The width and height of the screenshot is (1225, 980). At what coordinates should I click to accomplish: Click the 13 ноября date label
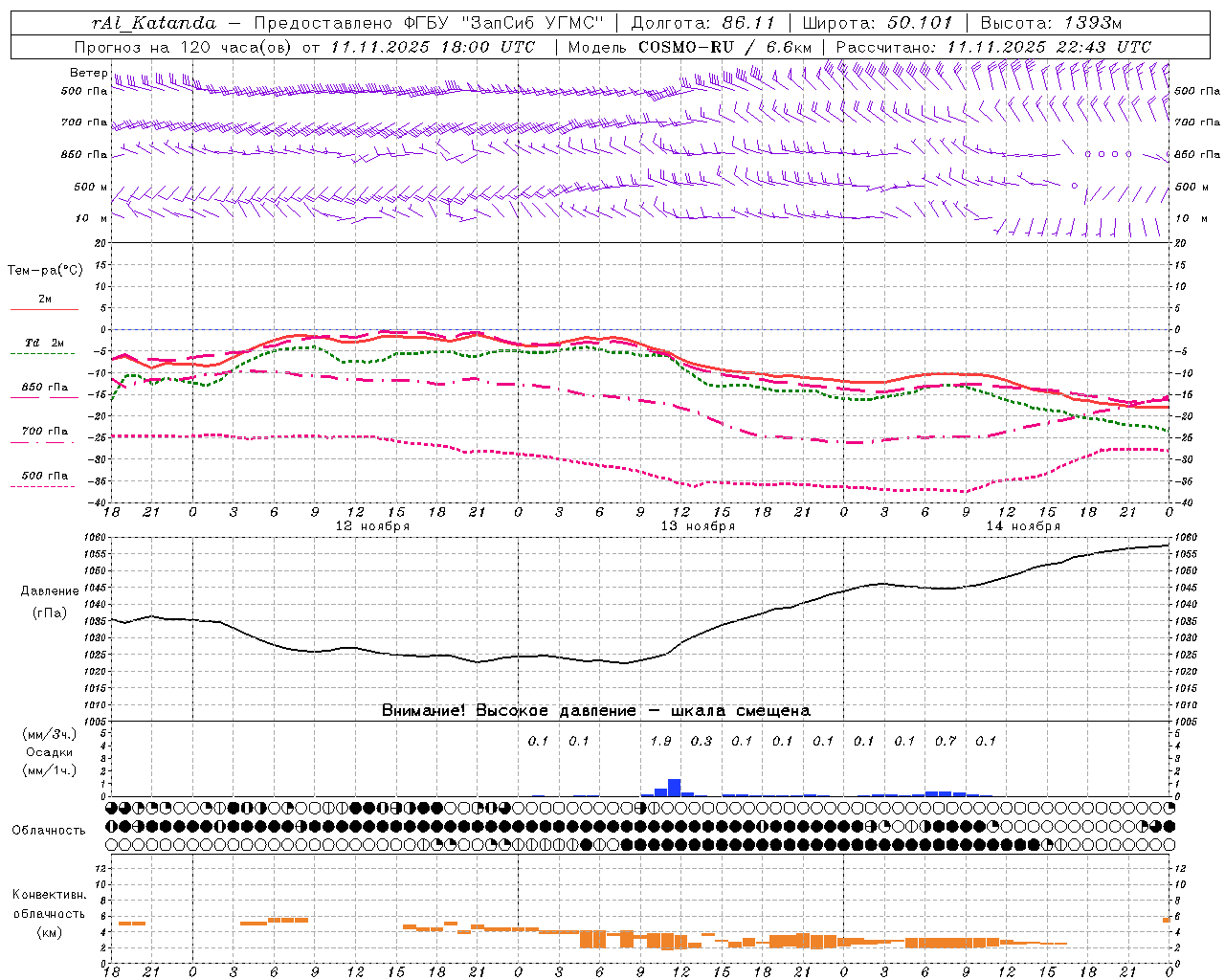(x=698, y=526)
